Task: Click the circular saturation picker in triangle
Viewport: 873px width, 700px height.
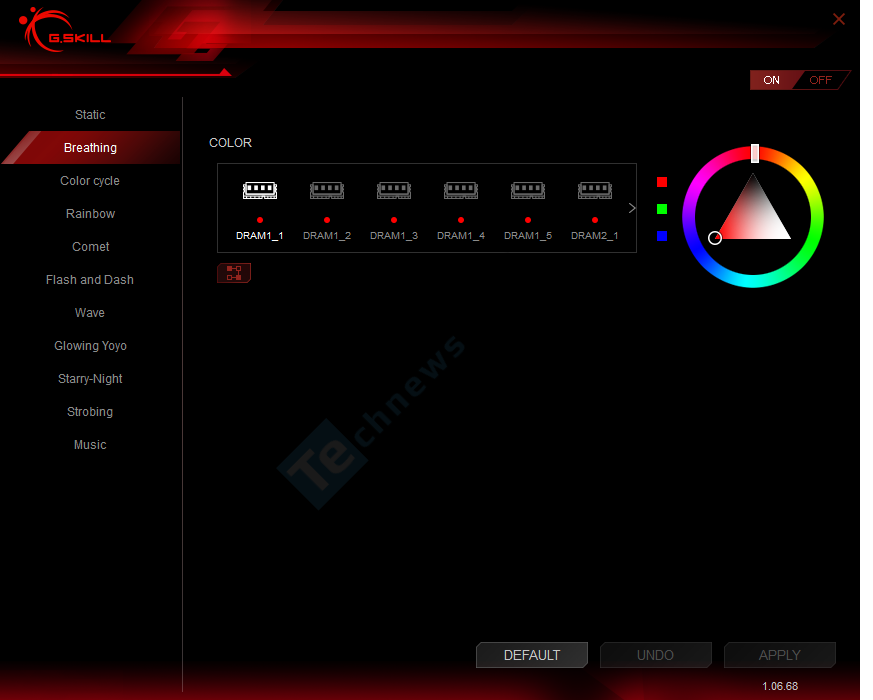Action: 715,238
